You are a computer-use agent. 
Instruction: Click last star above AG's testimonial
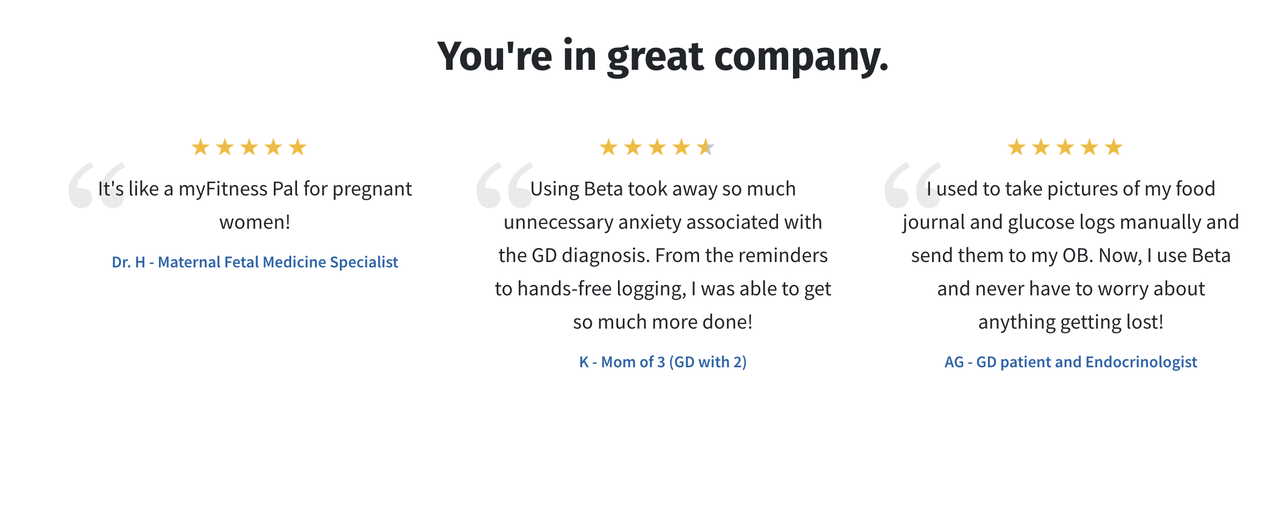coord(1113,148)
